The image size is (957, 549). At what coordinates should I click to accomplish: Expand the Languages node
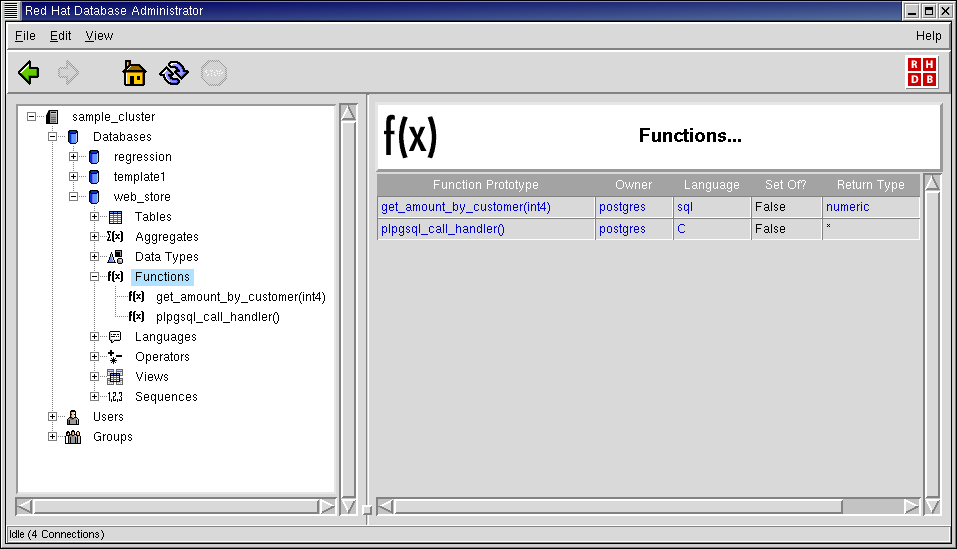point(95,337)
